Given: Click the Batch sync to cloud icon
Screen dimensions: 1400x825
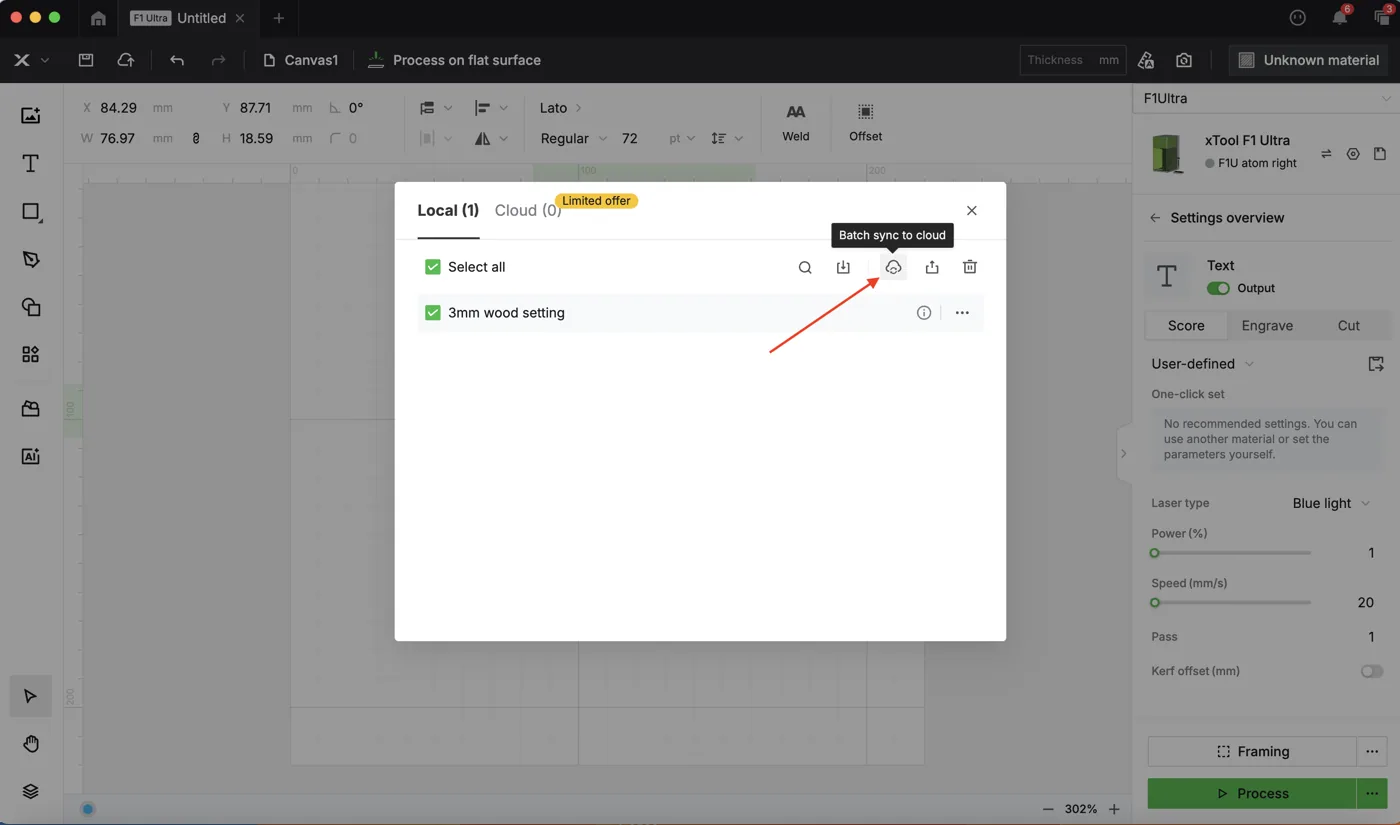Looking at the screenshot, I should [x=893, y=267].
